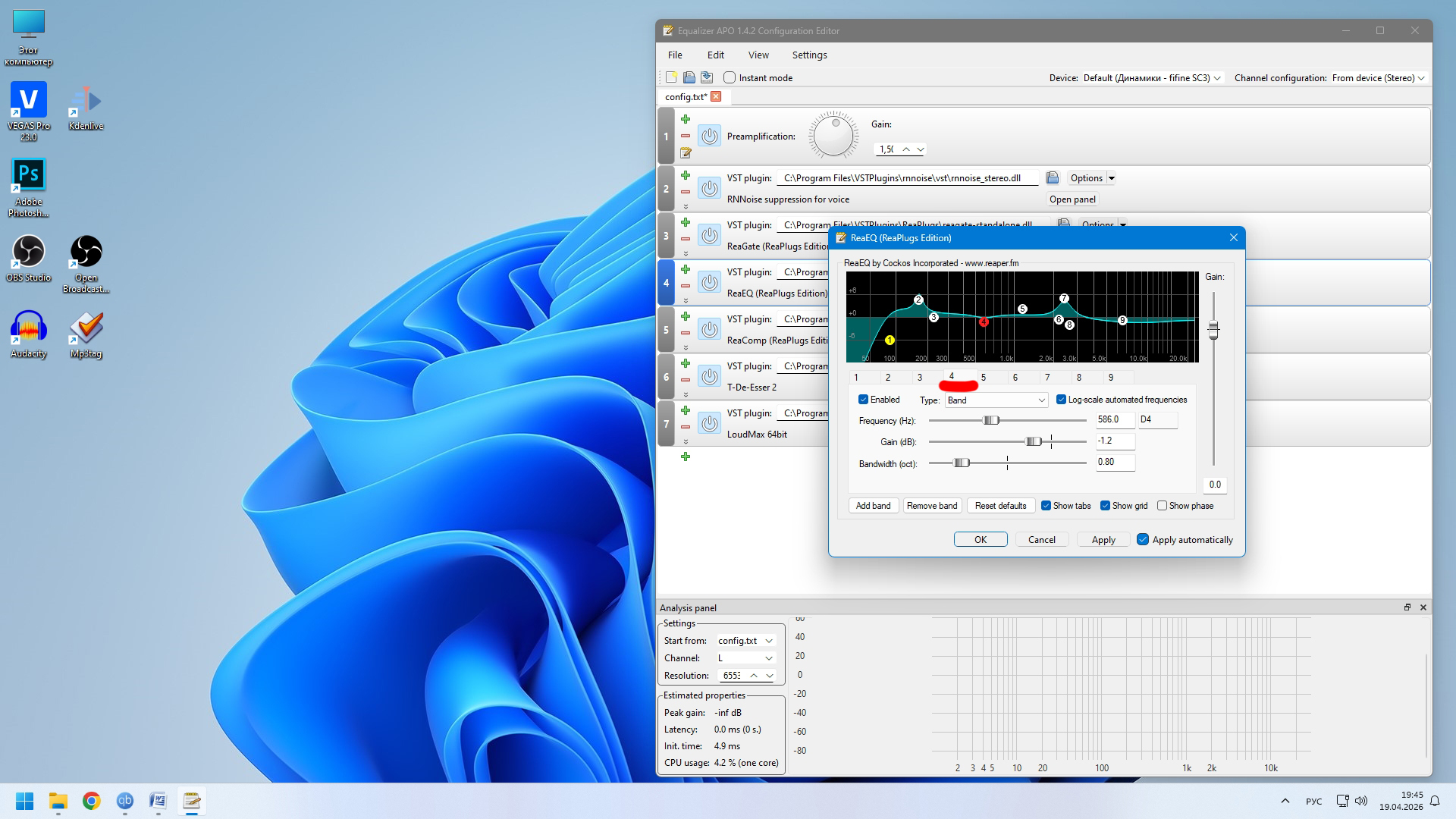Click the Remove band button
This screenshot has height=819, width=1456.
coord(932,506)
